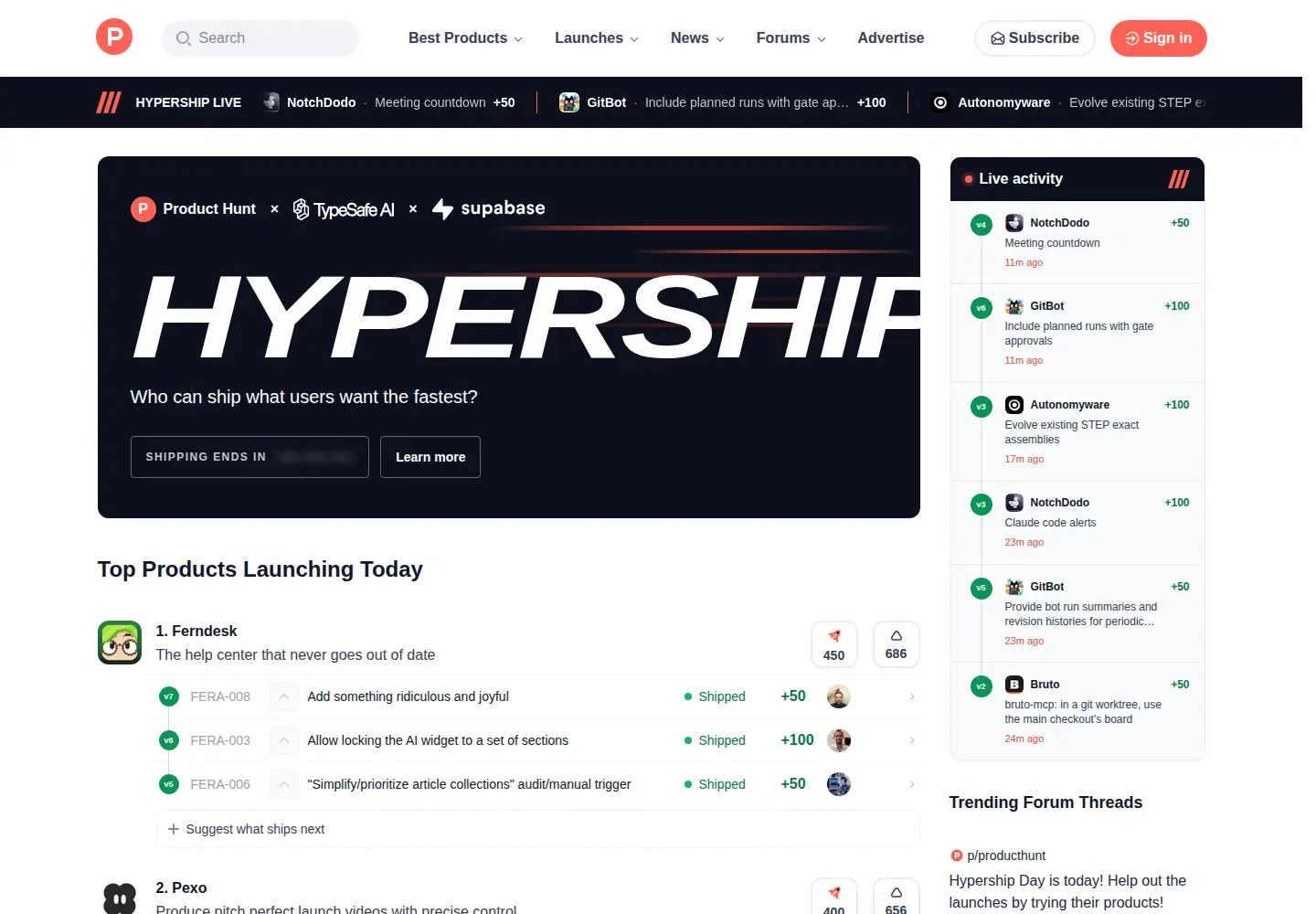Open contributor avatar on FERA-008 row
Viewport: 1316px width, 914px height.
click(x=839, y=696)
